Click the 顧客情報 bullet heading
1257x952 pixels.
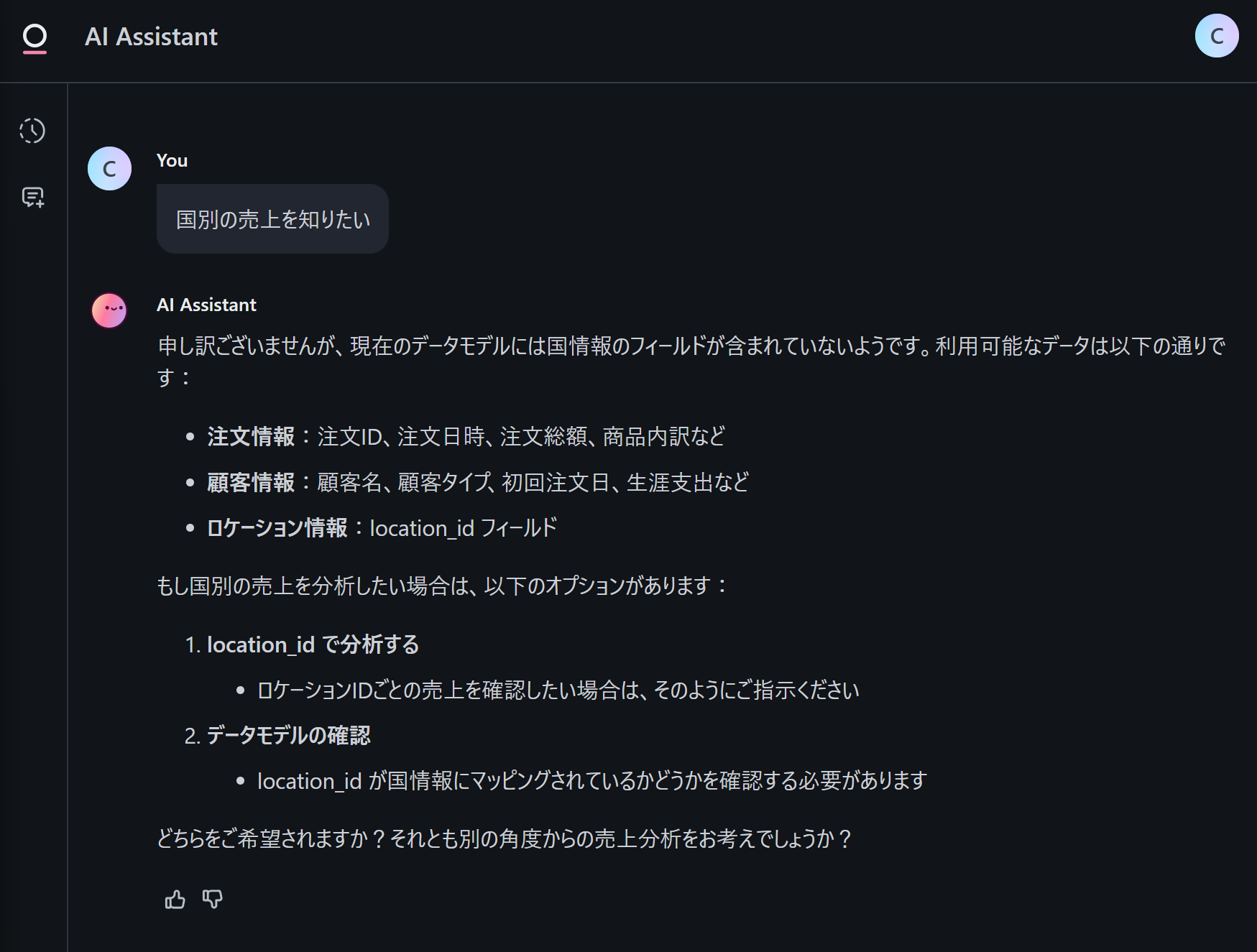pyautogui.click(x=251, y=482)
